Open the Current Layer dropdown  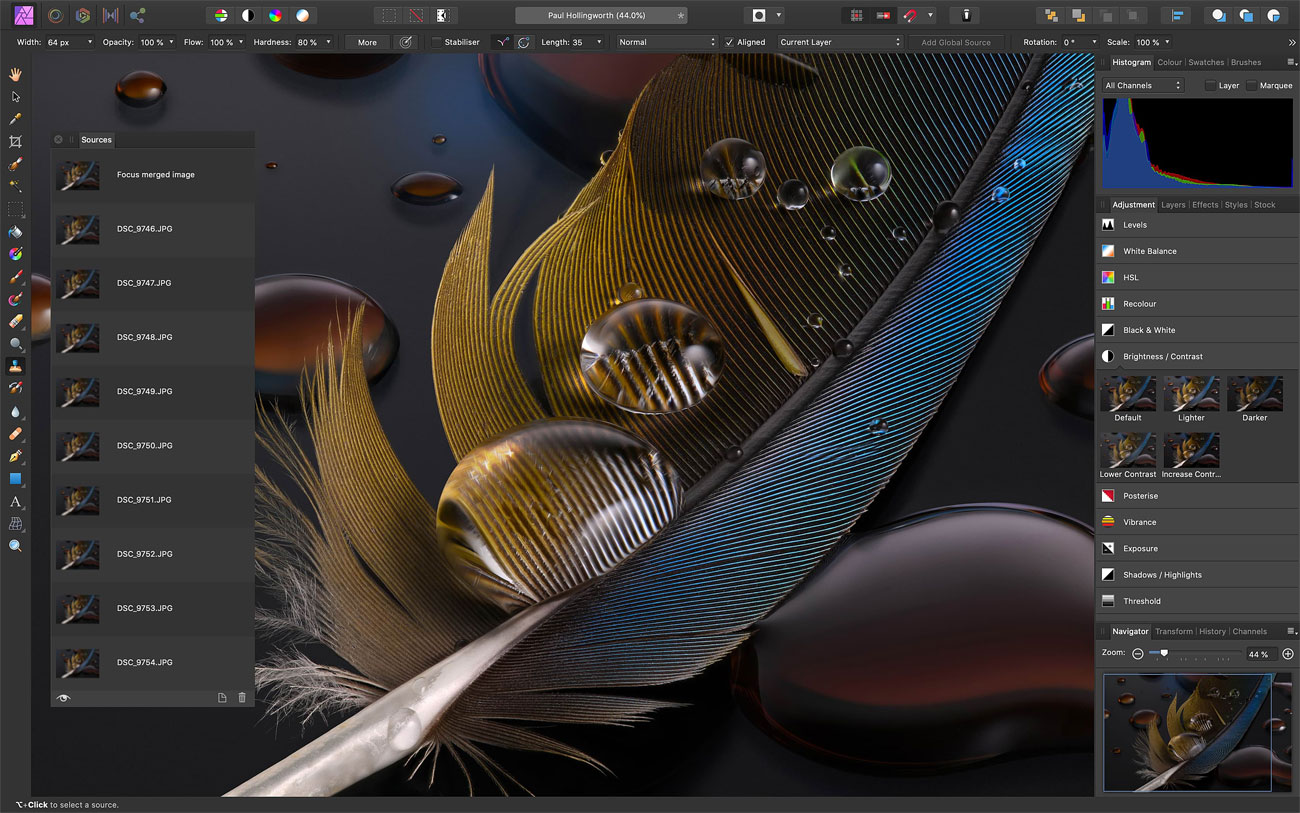tap(840, 42)
